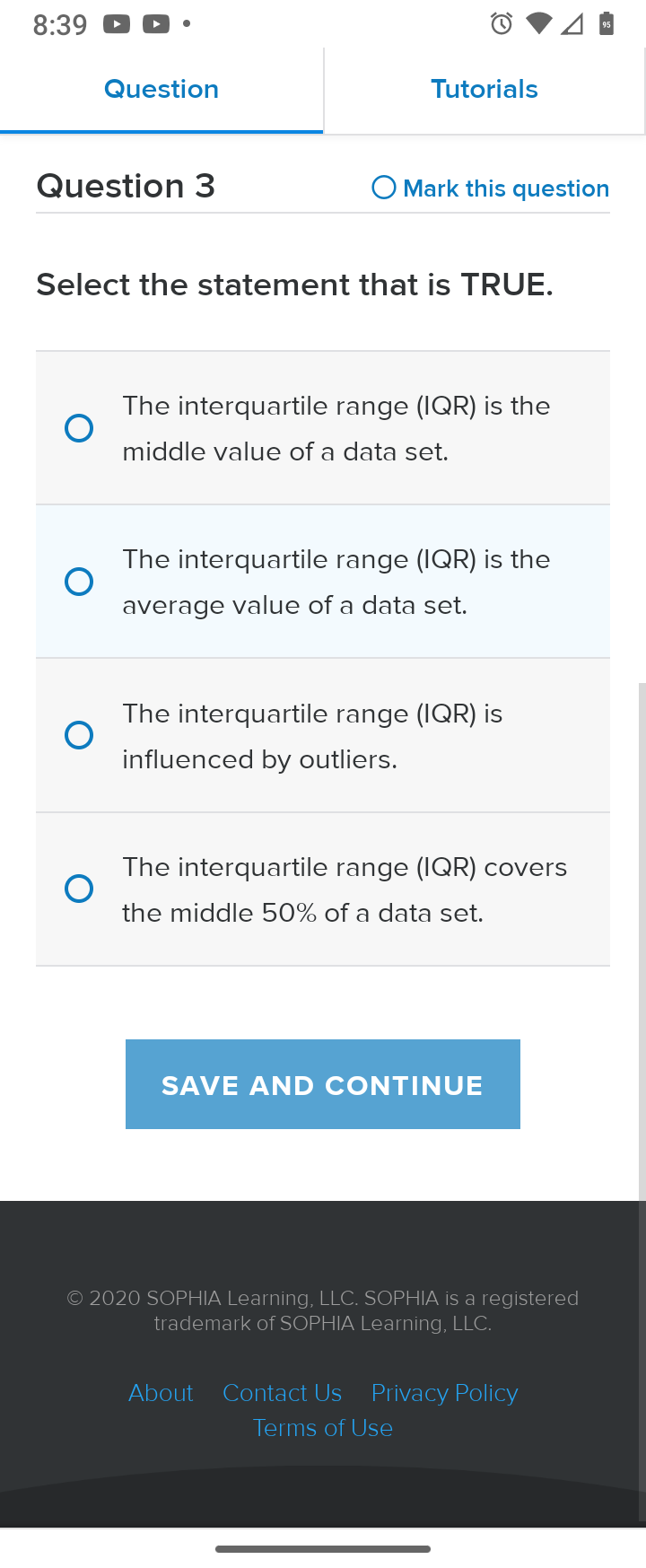The height and width of the screenshot is (1568, 646).
Task: Switch to the Question tab
Action: (161, 90)
